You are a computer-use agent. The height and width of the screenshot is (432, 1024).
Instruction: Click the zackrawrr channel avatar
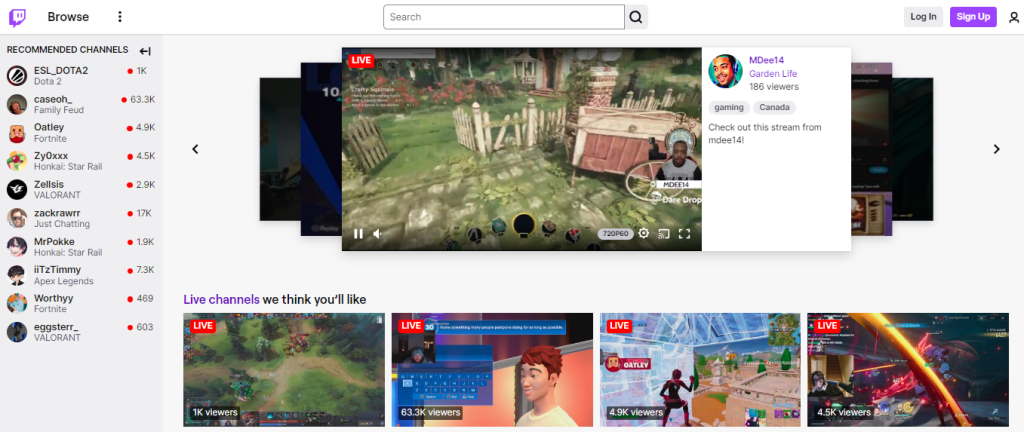(x=17, y=218)
